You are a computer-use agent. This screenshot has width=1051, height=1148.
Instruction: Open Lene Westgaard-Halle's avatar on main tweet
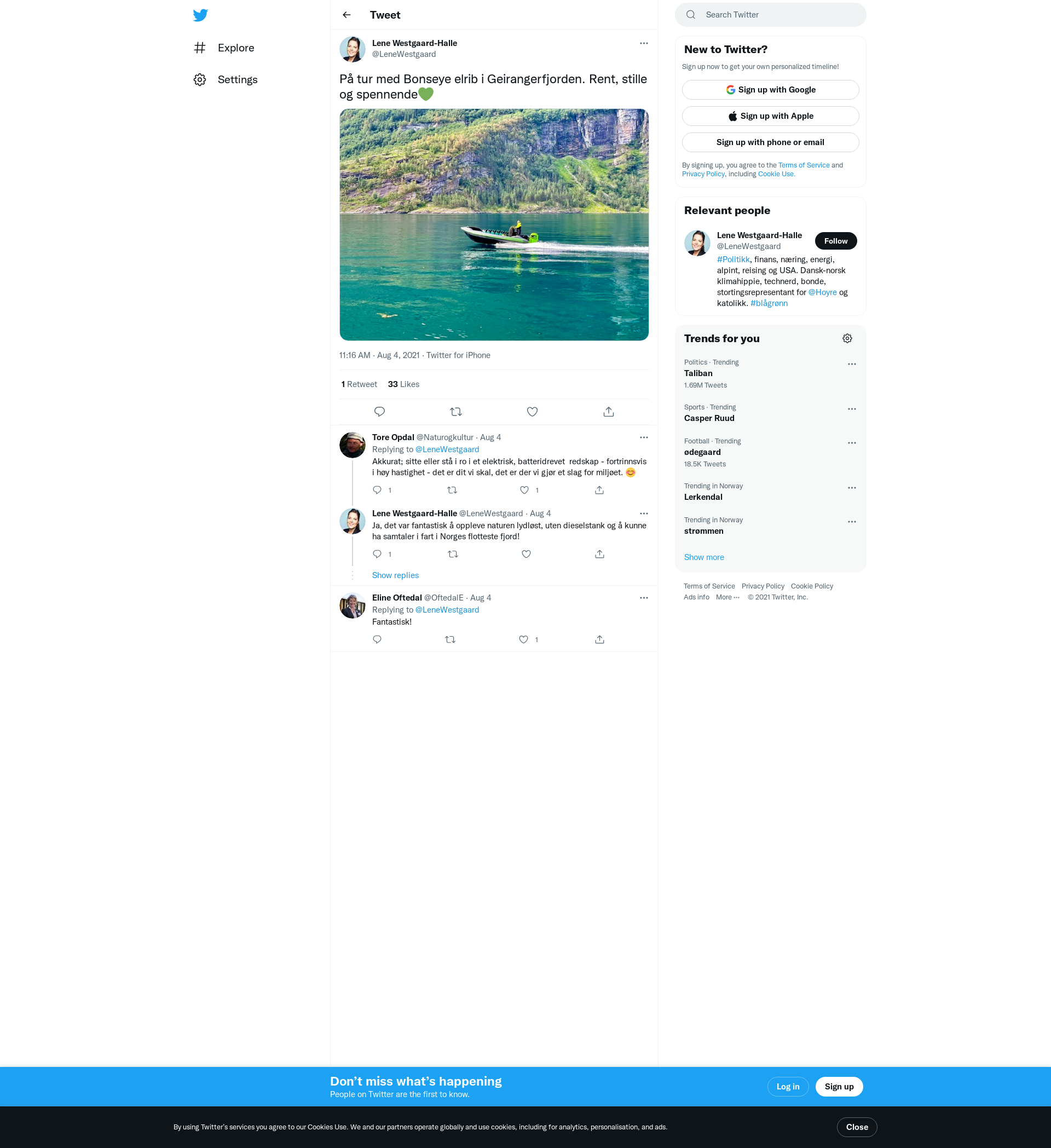pyautogui.click(x=353, y=49)
